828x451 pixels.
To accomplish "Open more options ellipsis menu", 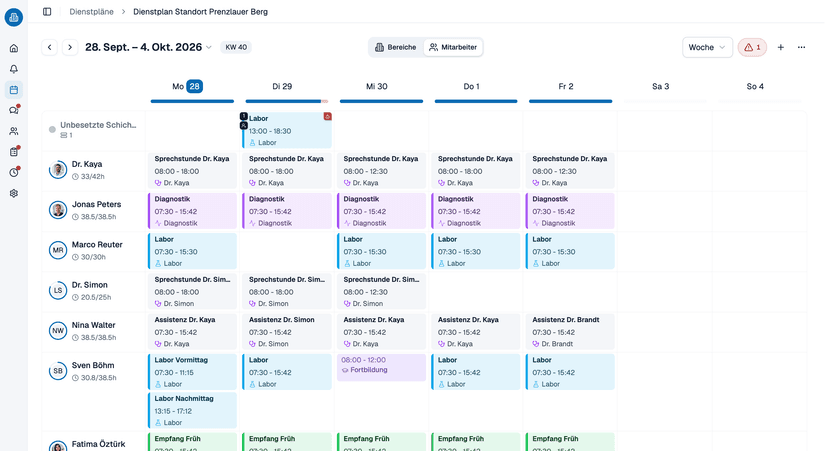I will coord(802,47).
